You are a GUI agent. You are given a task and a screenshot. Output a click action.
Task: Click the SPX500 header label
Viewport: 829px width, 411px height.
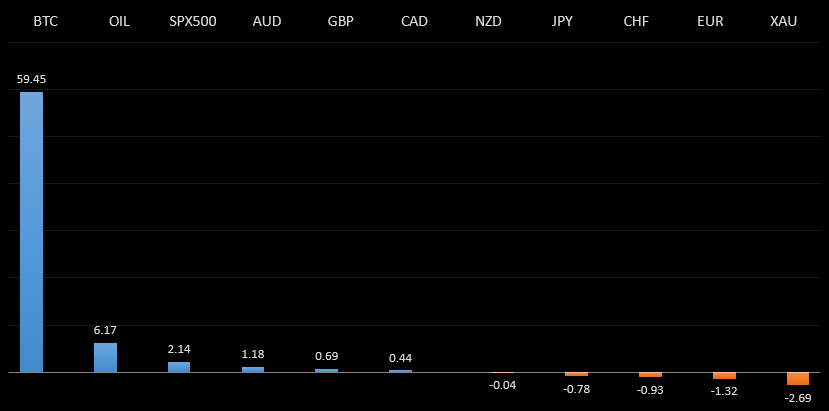(x=193, y=21)
